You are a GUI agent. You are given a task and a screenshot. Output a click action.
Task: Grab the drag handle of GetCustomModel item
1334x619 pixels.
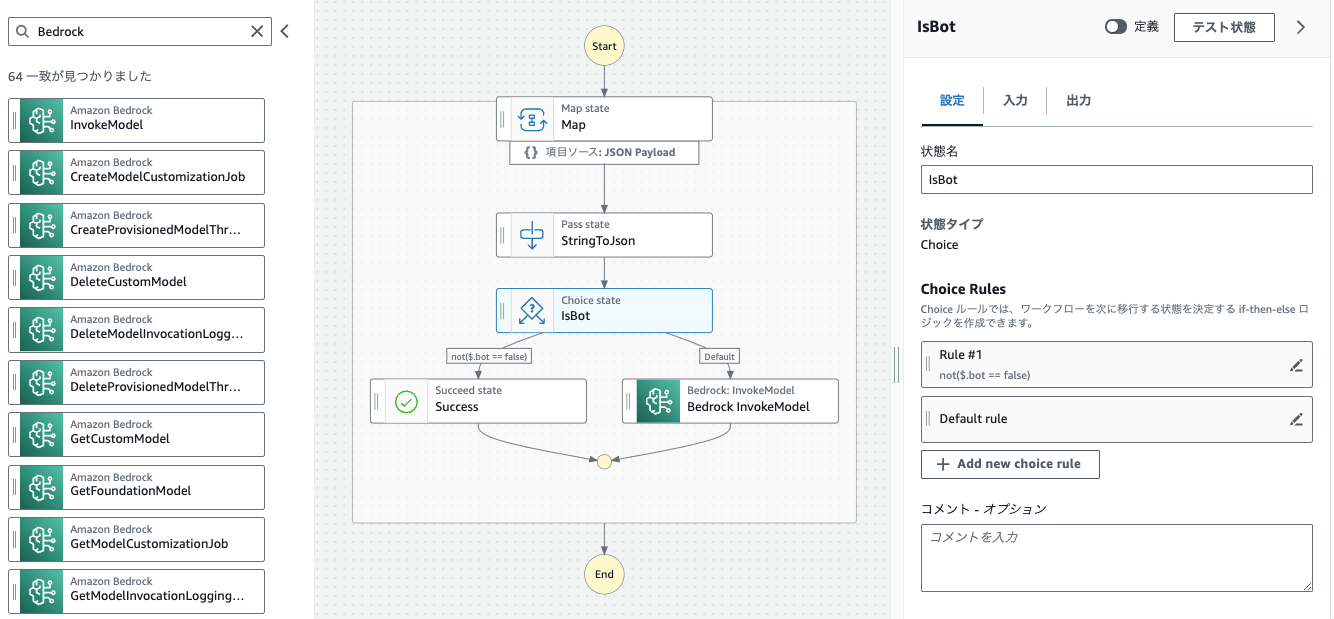pyautogui.click(x=15, y=434)
